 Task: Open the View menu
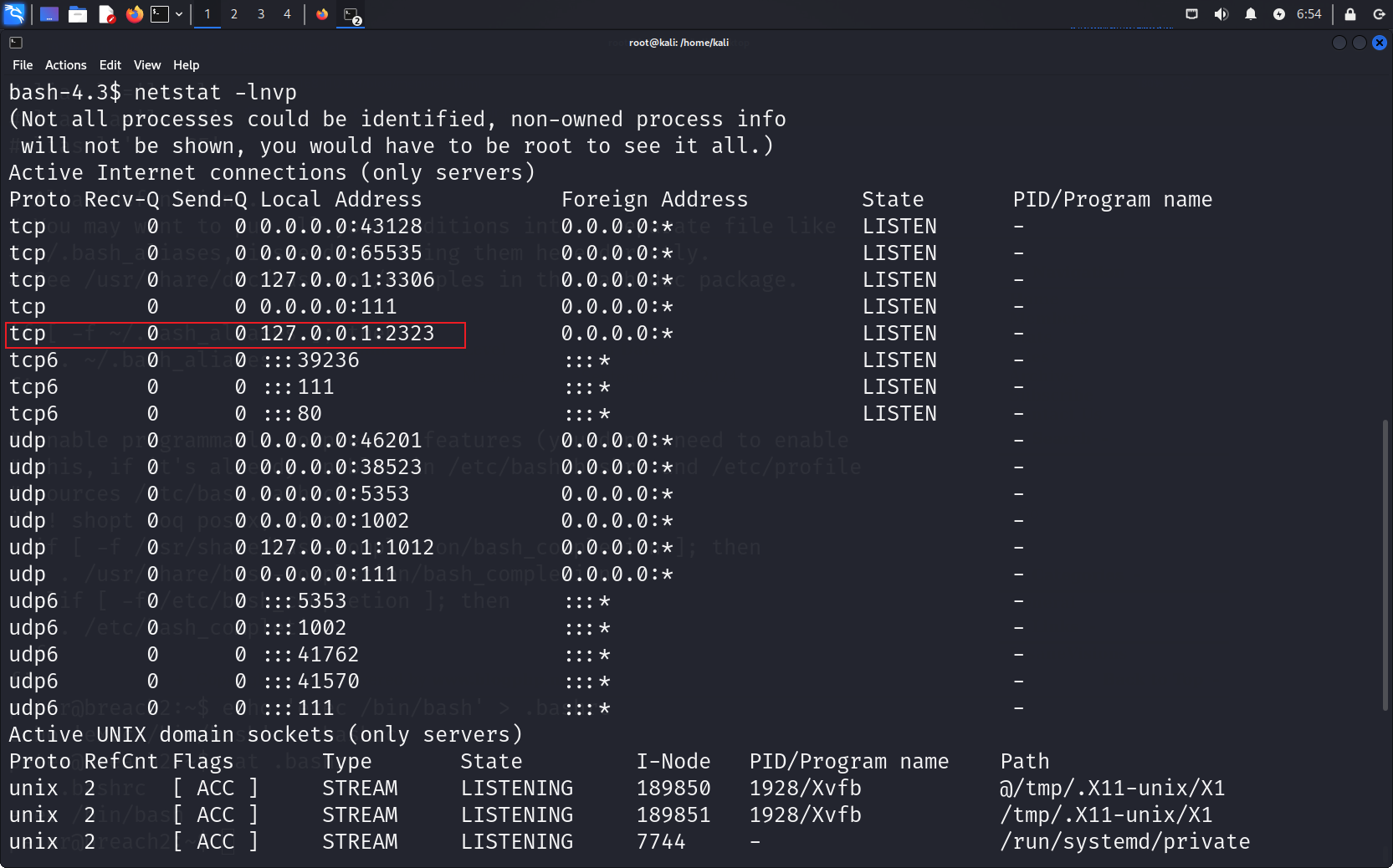[147, 65]
